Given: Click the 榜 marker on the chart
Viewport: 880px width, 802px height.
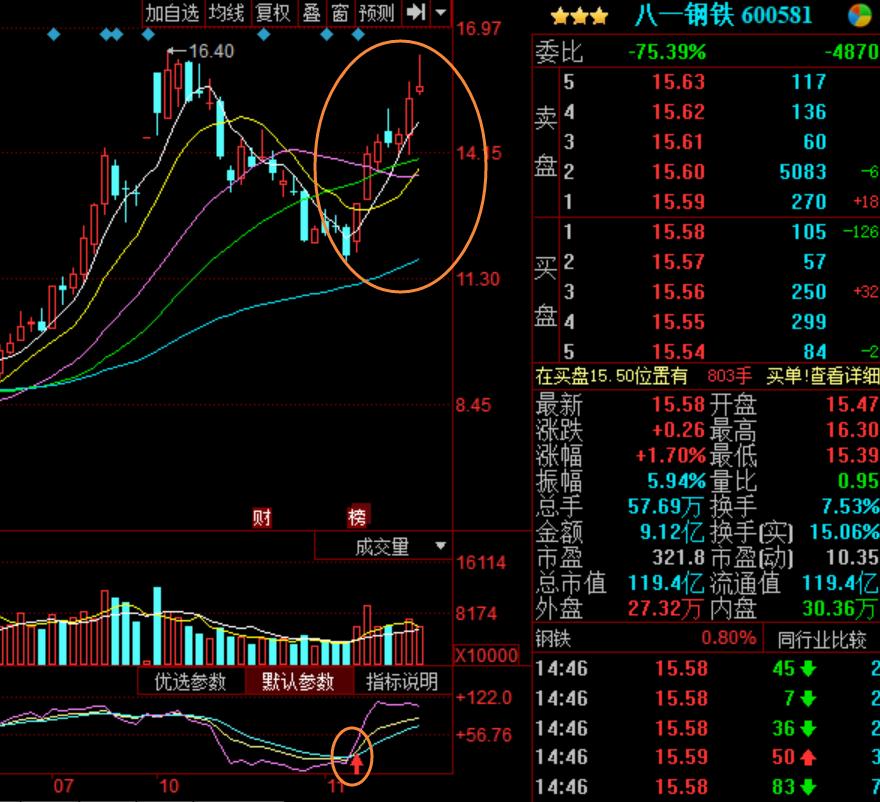Looking at the screenshot, I should tap(358, 516).
